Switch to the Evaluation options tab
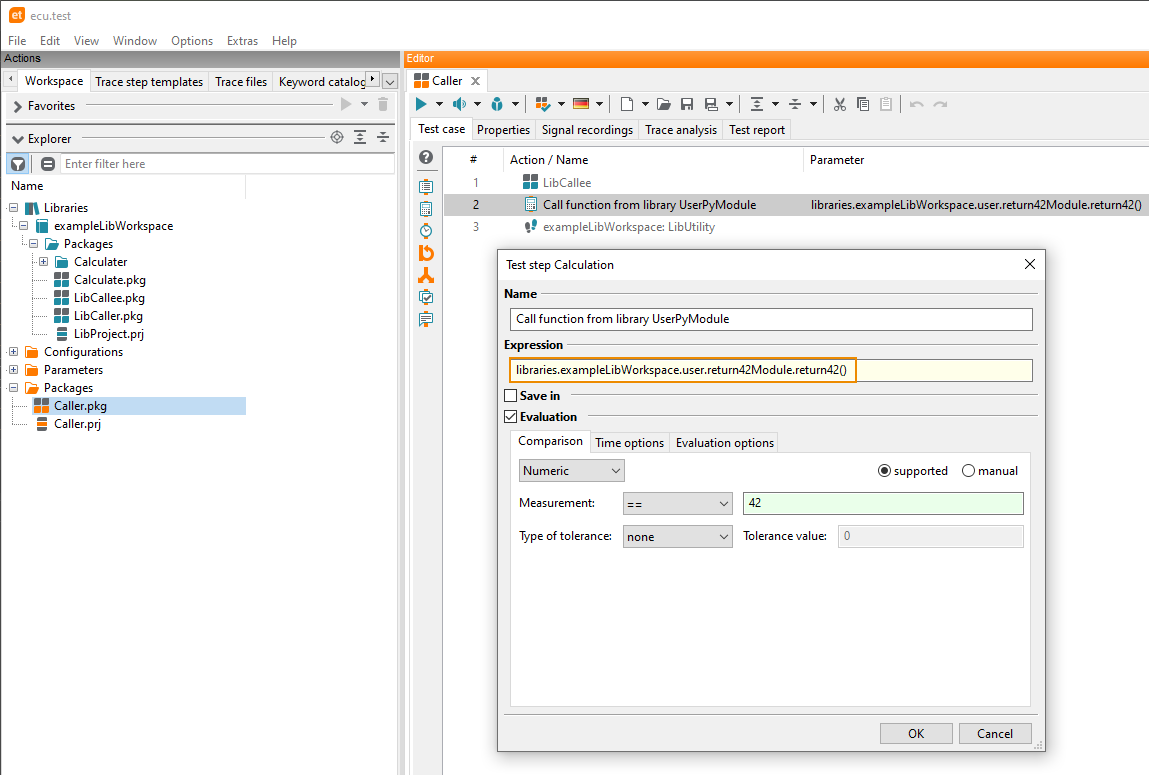Screen dimensions: 1149x775 725,442
